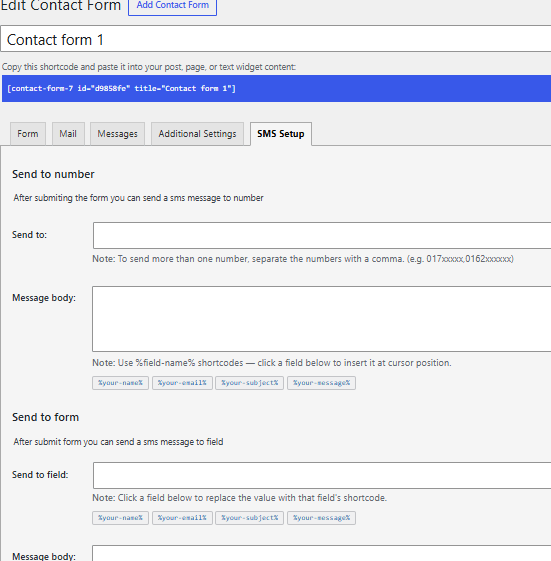551x561 pixels.
Task: Insert %your-email% into Send to number message
Action: point(182,383)
